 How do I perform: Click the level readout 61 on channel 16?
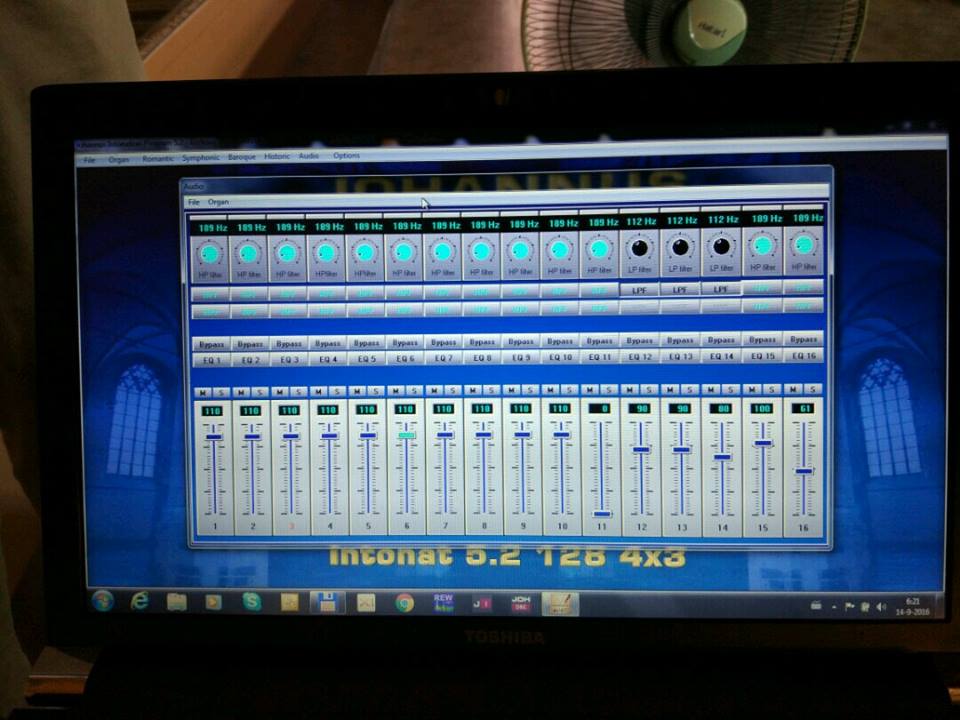(x=803, y=408)
